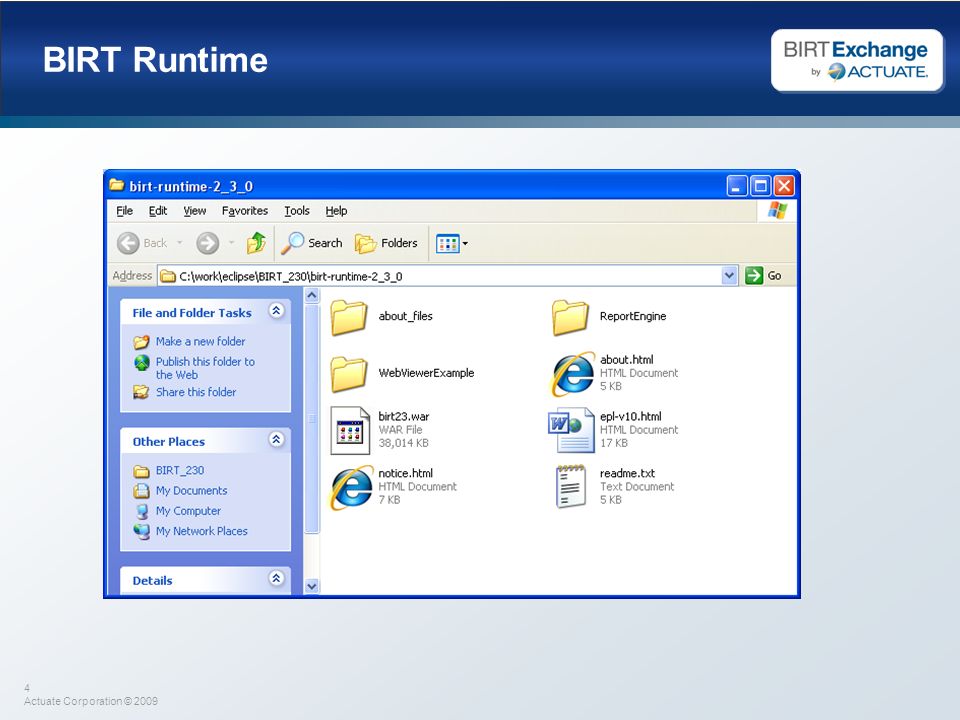
Task: Click the Make a new folder icon
Action: [x=141, y=342]
